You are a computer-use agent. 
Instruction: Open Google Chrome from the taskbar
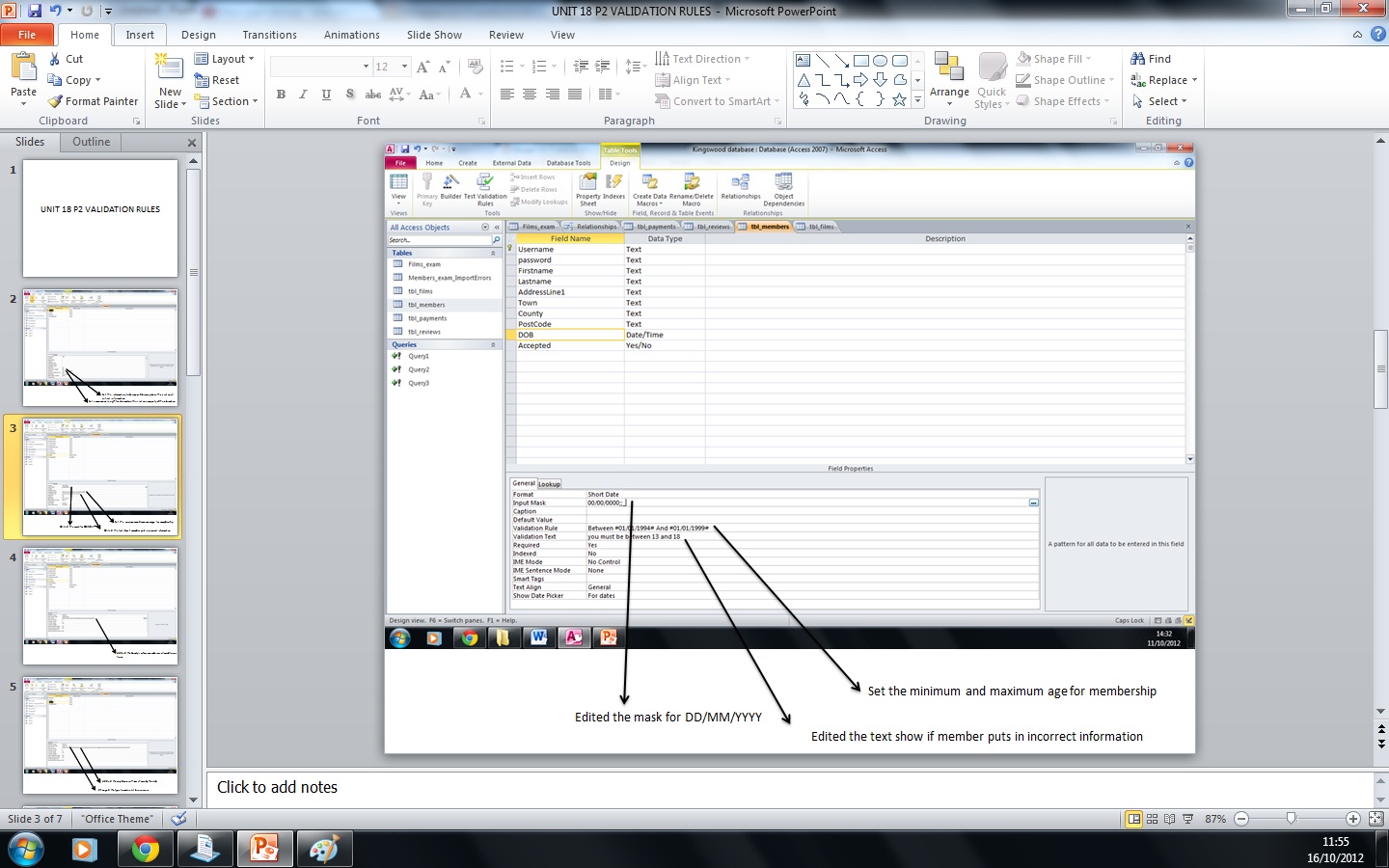pyautogui.click(x=146, y=850)
